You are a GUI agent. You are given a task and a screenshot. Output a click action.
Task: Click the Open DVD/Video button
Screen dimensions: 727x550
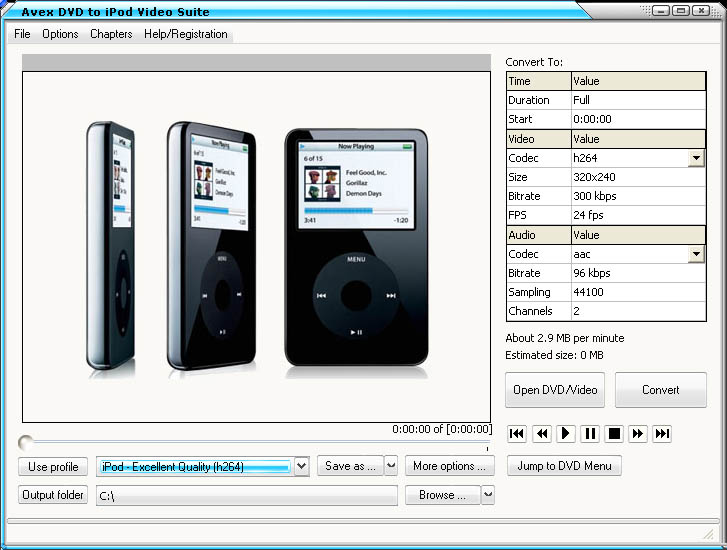tap(555, 390)
